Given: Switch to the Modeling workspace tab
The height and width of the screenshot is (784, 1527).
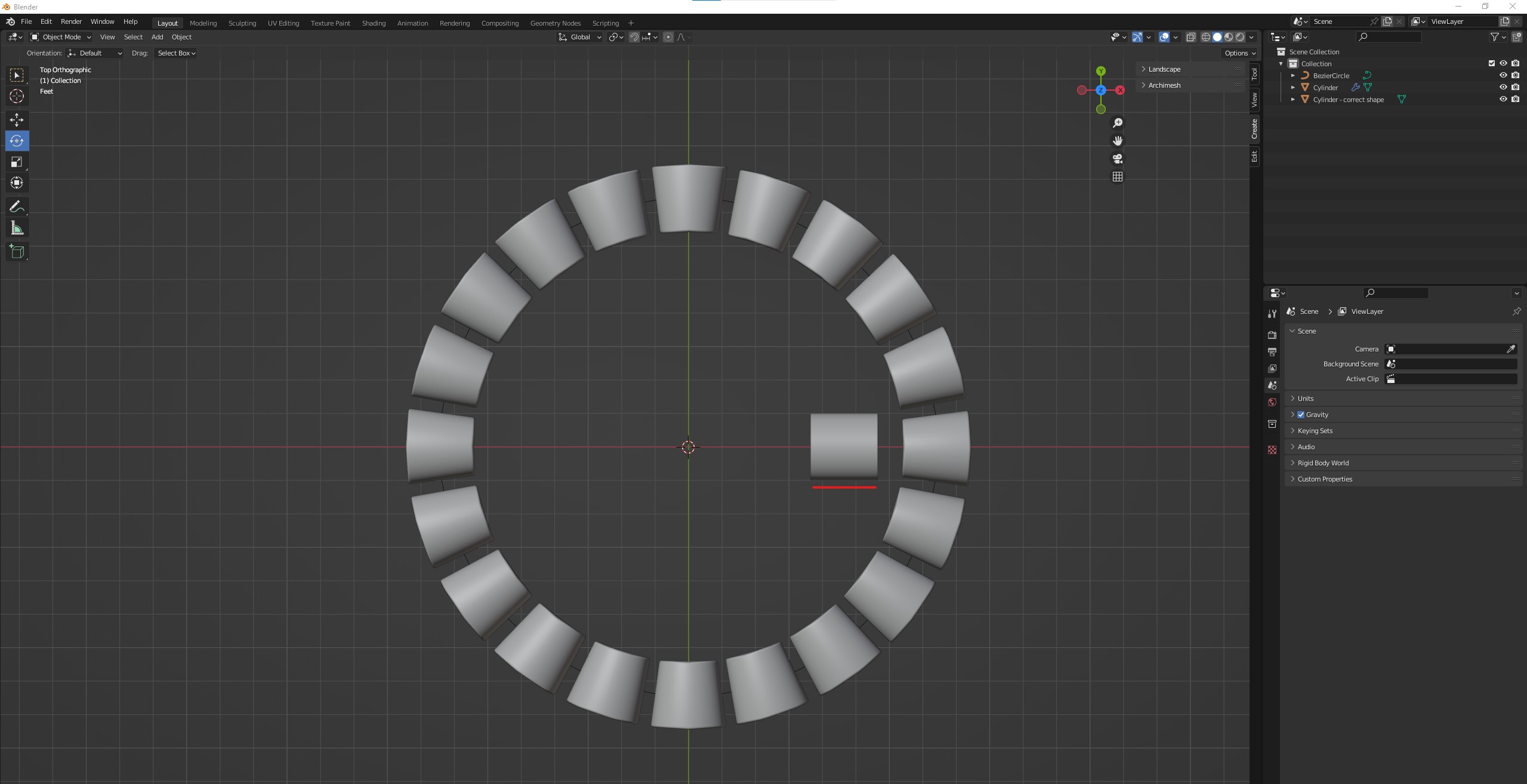Looking at the screenshot, I should [203, 23].
